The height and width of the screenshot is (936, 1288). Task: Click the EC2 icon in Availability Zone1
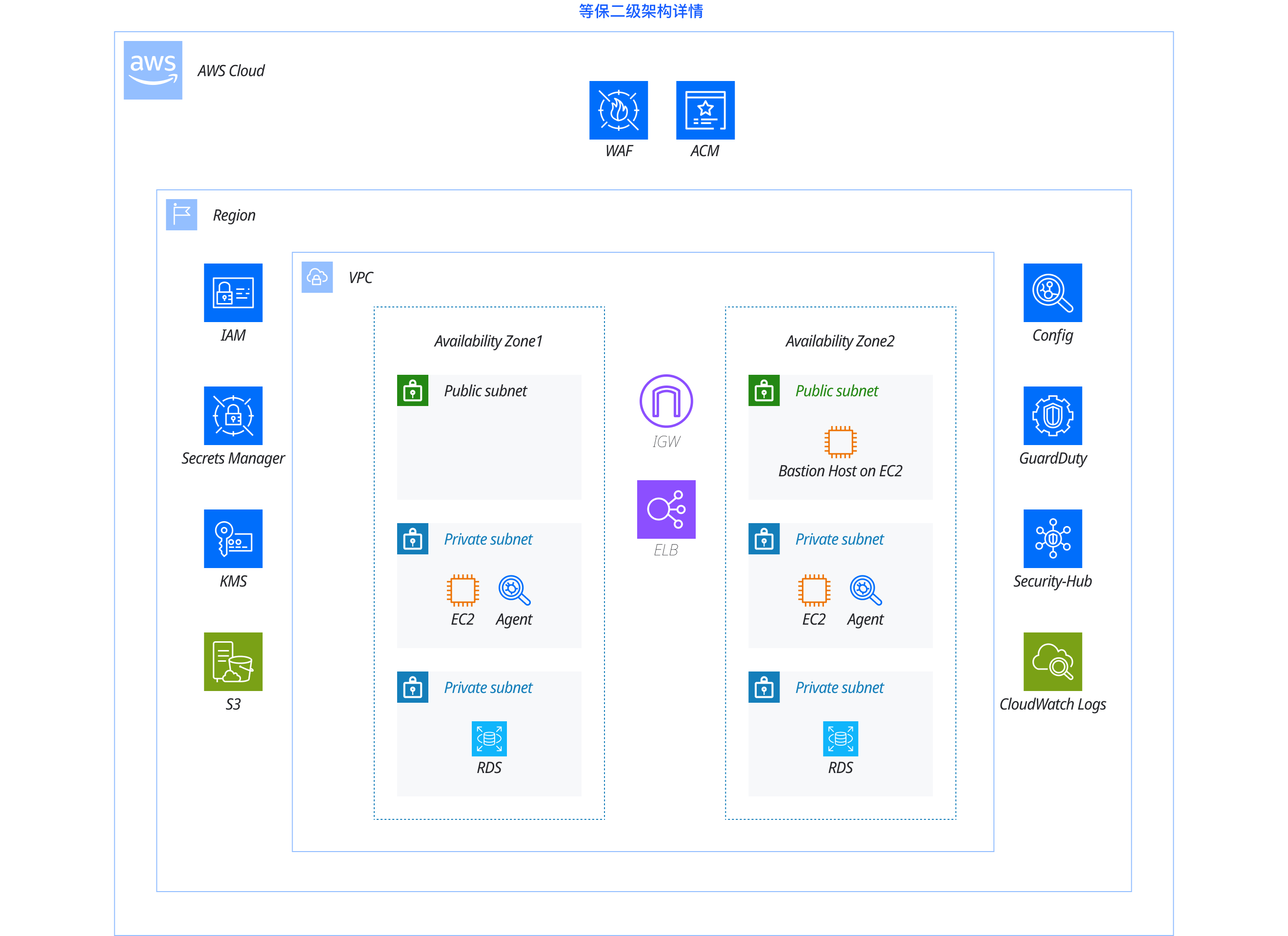(x=463, y=590)
